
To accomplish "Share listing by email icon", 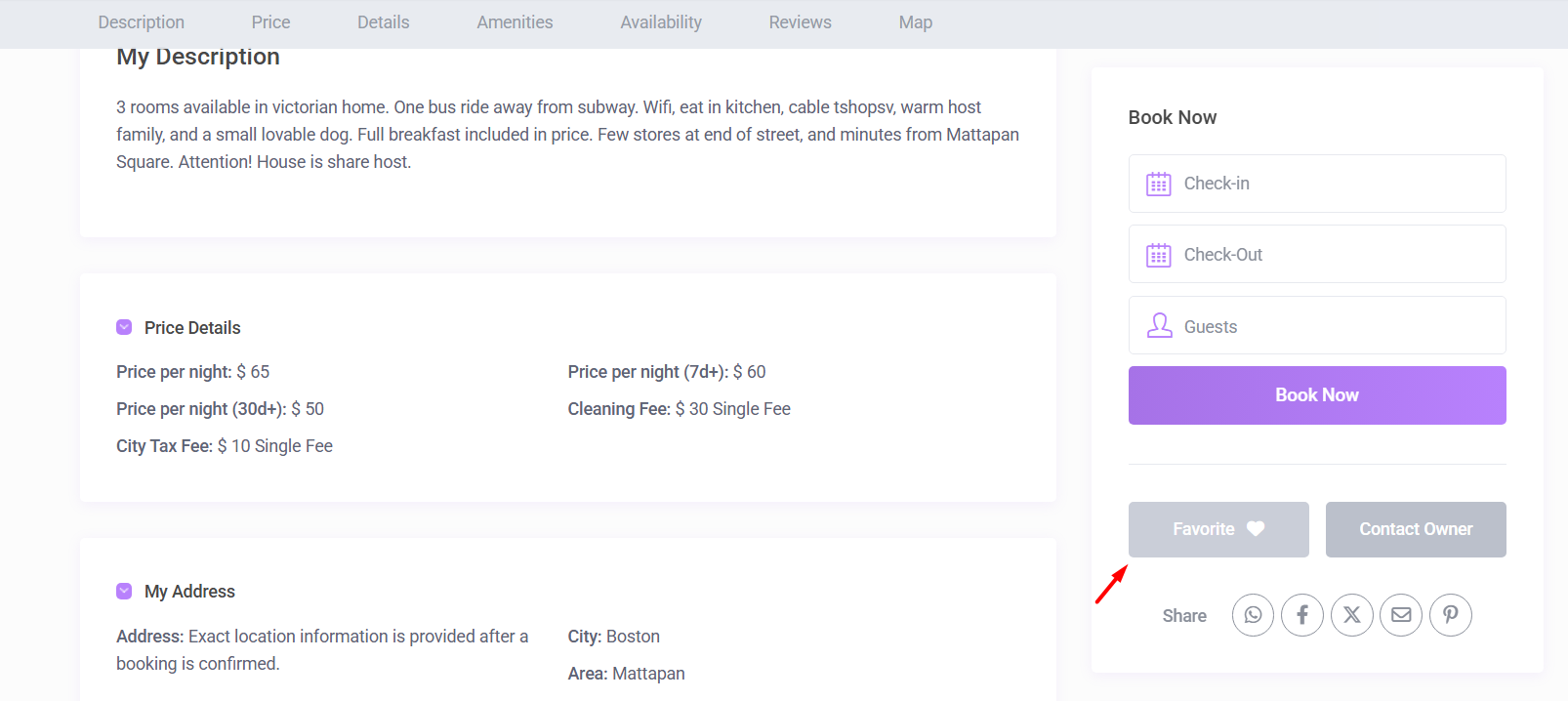I will (1401, 615).
